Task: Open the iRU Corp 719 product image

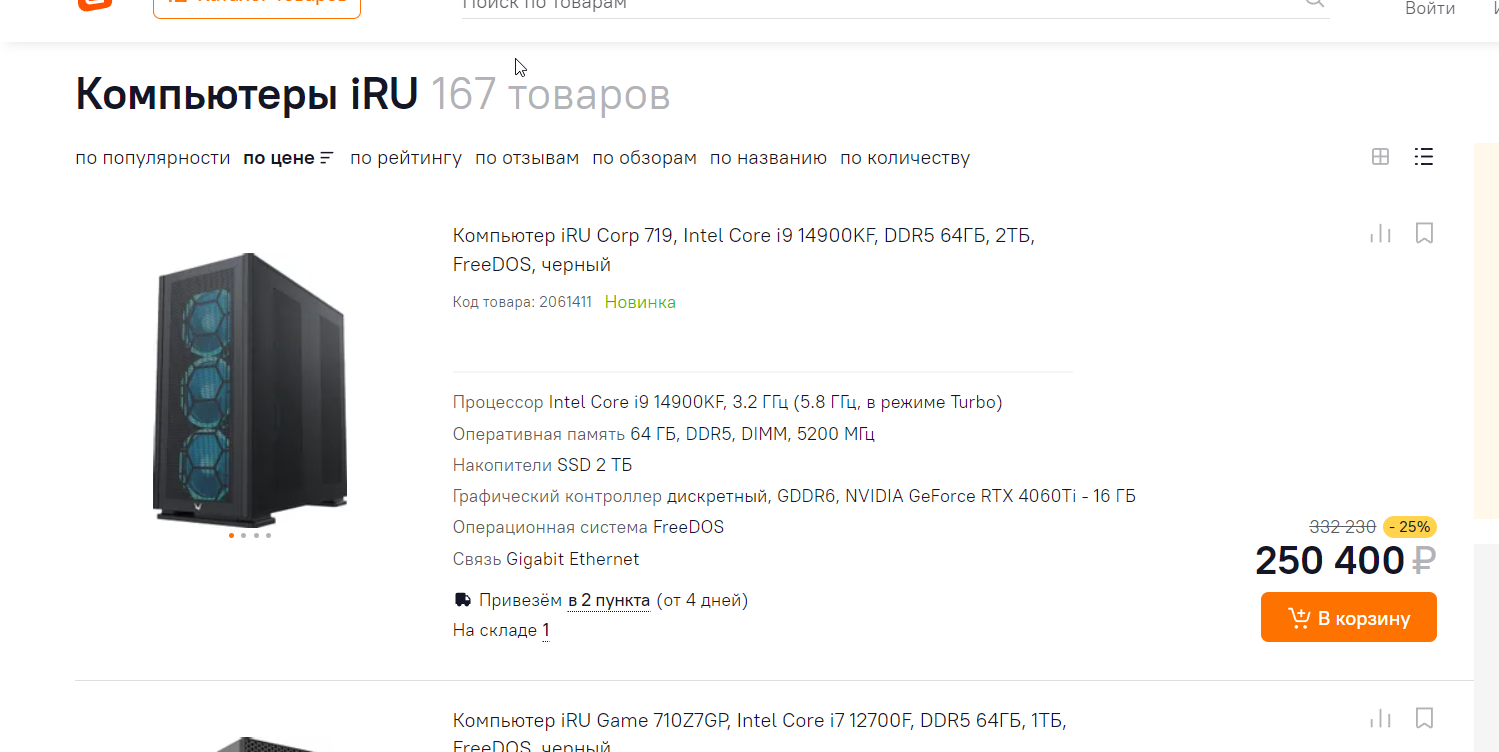Action: pyautogui.click(x=250, y=389)
